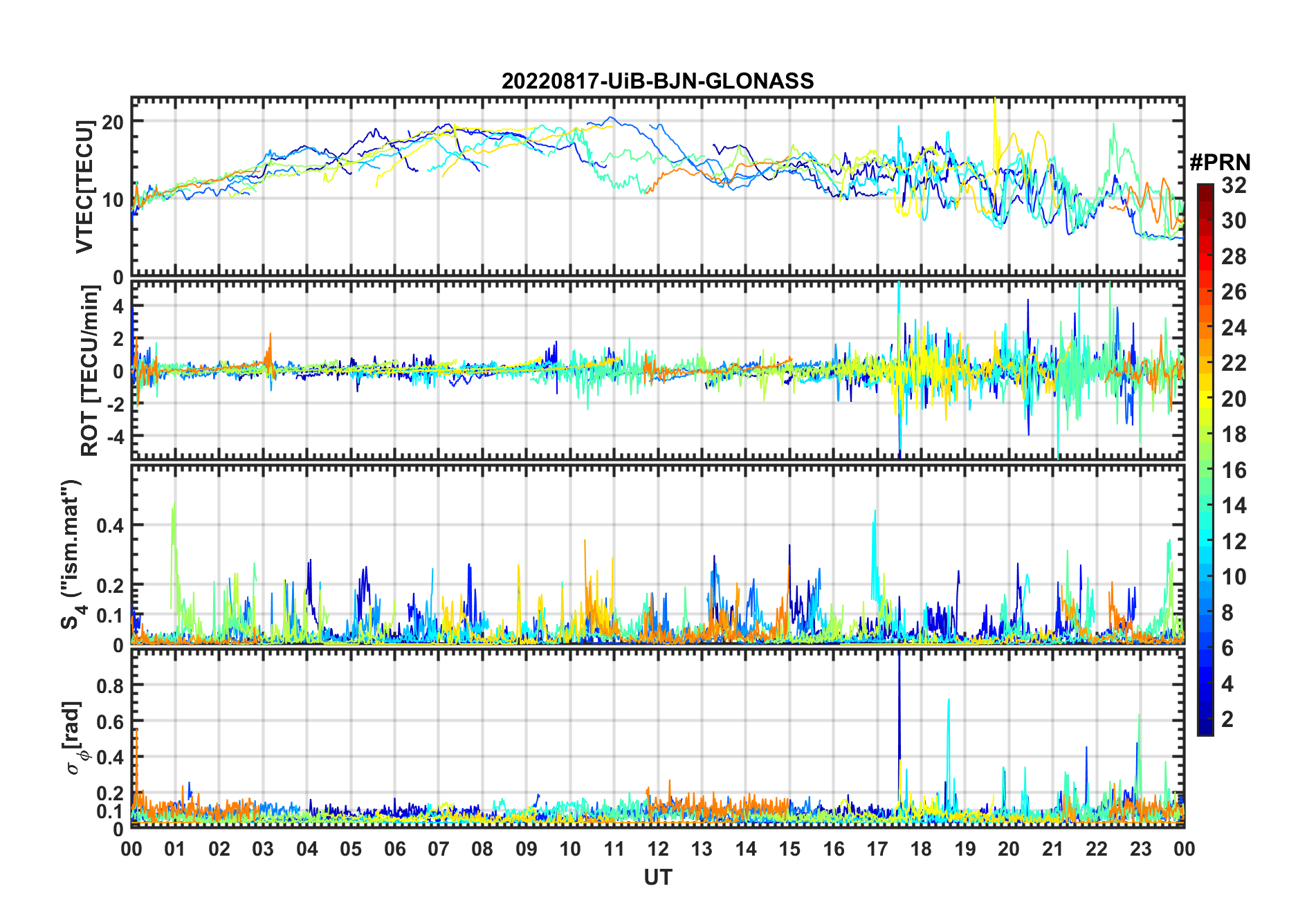Click colorbar tick label 26
This screenshot has height=920, width=1316.
(x=1234, y=292)
